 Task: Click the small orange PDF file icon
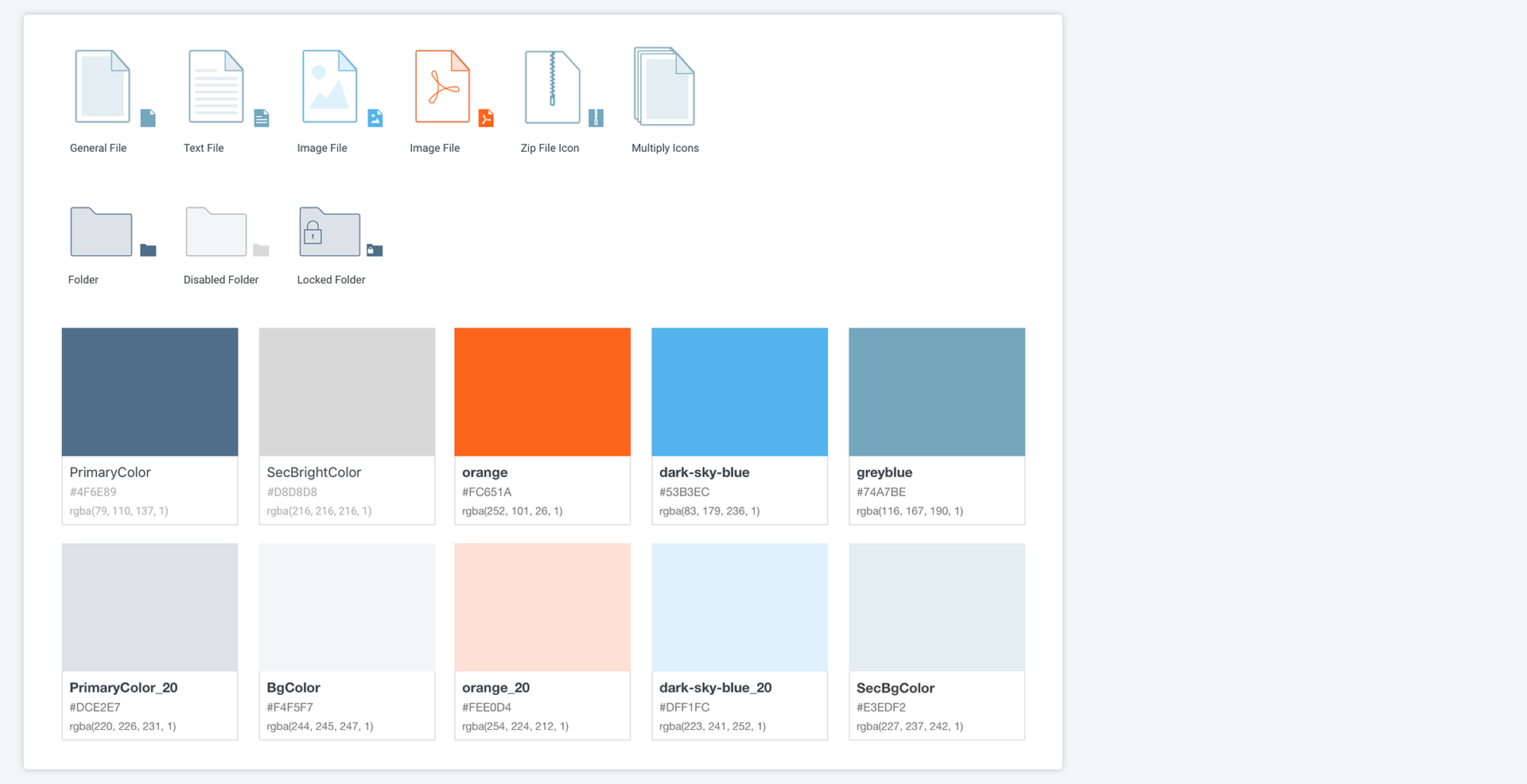[486, 118]
